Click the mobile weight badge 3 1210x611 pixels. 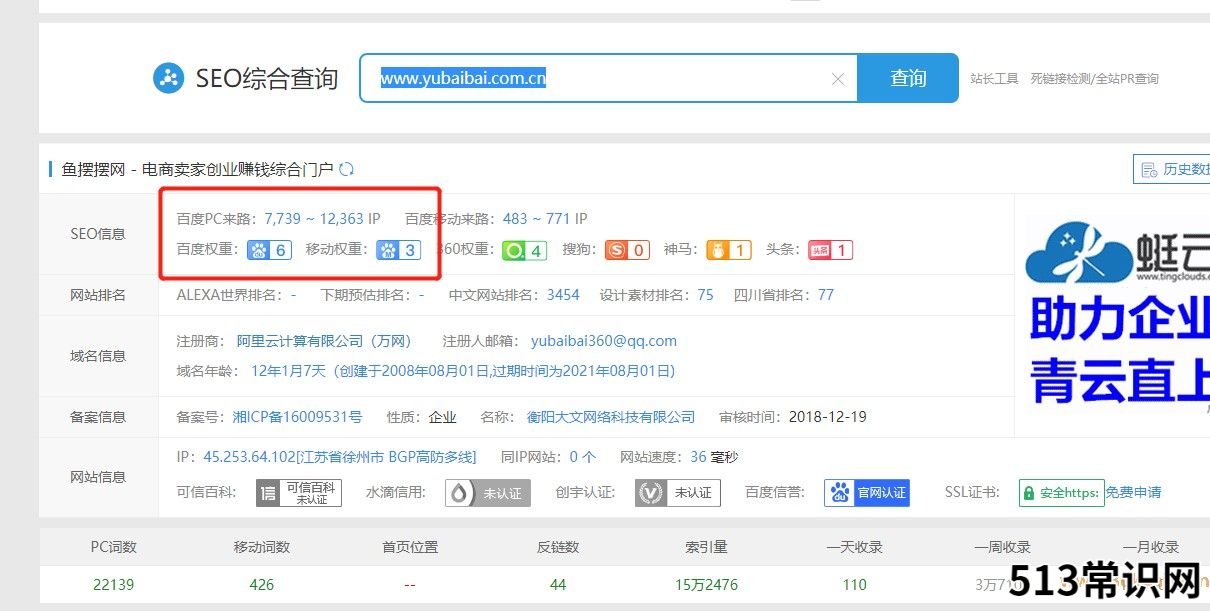coord(398,250)
